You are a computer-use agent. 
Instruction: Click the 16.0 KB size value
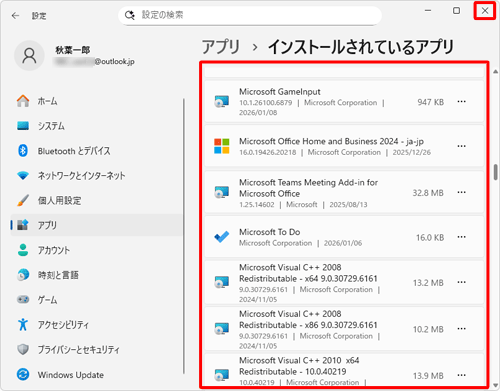[x=430, y=237]
